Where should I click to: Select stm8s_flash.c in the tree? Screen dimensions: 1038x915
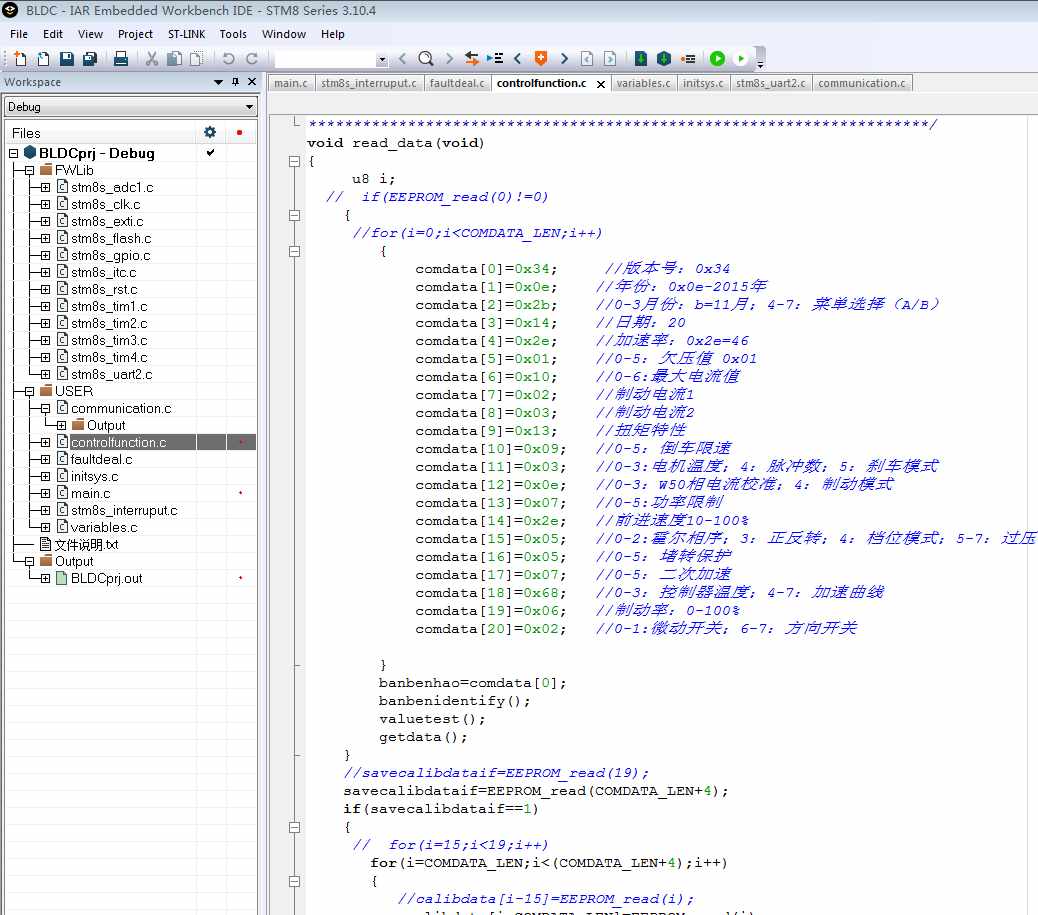tap(111, 238)
